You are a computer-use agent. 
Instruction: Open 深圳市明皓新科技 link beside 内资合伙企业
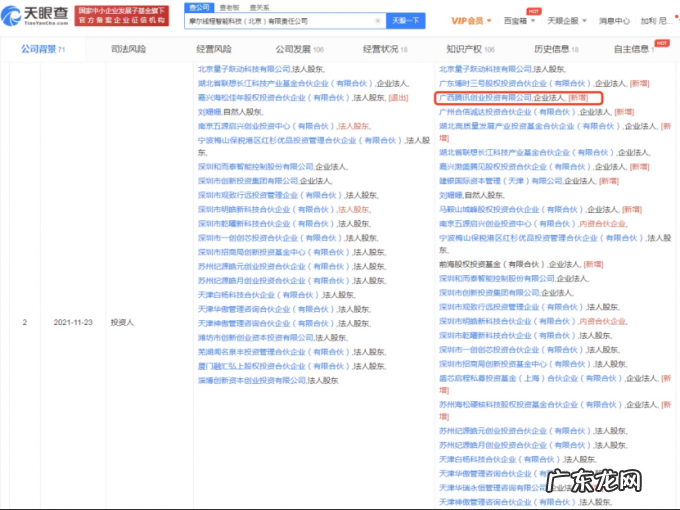click(x=507, y=321)
